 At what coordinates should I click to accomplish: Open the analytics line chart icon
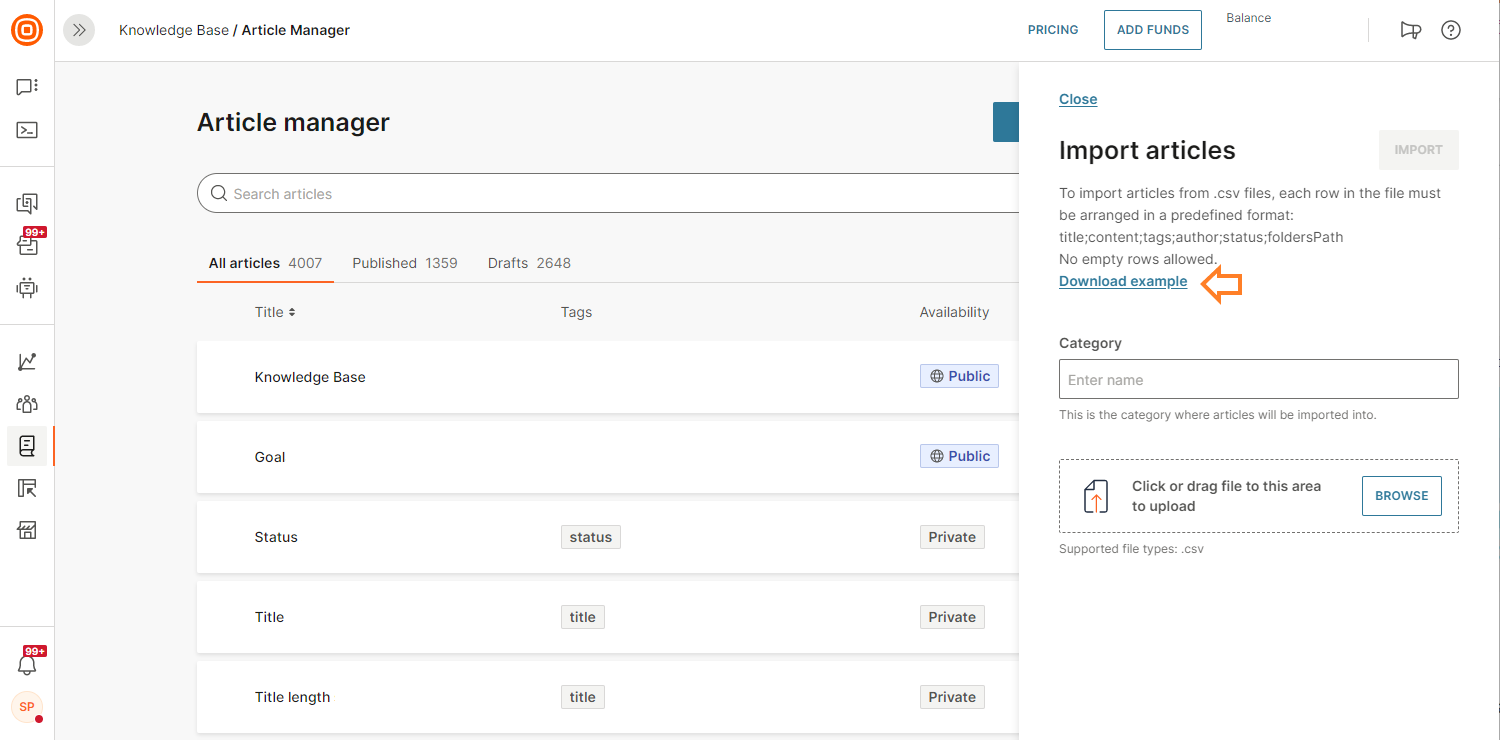tap(27, 362)
